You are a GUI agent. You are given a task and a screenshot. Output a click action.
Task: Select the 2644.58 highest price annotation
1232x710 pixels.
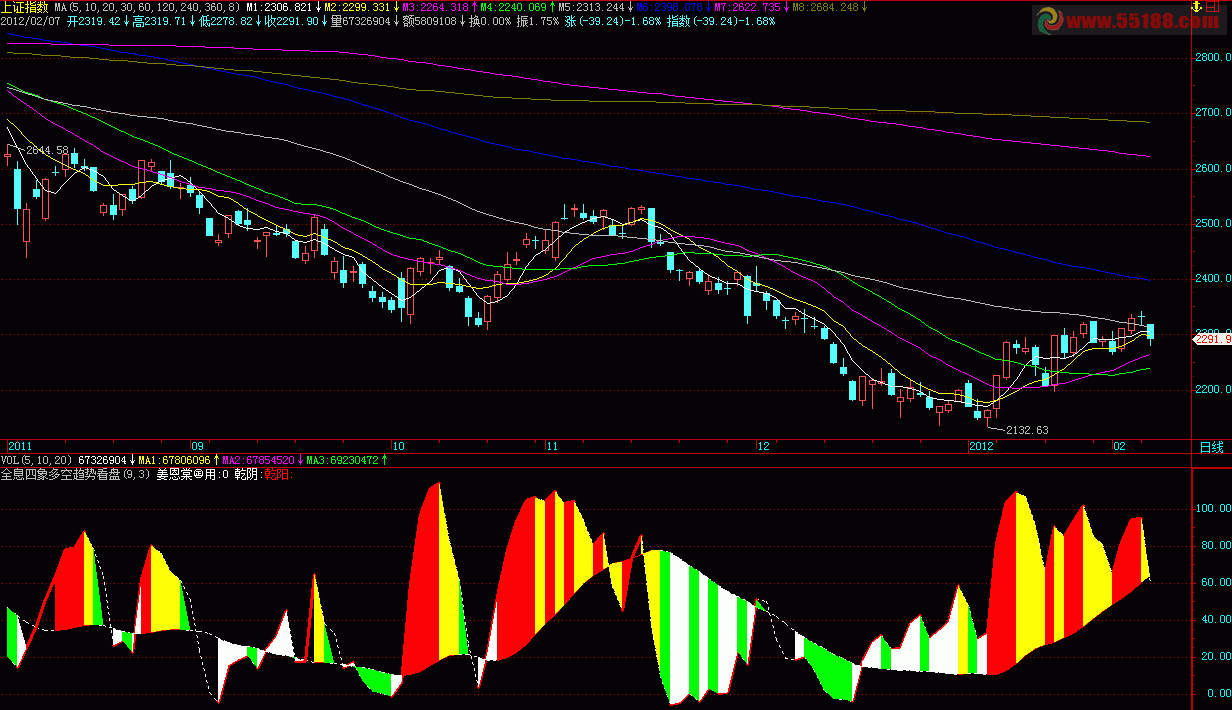pos(47,150)
